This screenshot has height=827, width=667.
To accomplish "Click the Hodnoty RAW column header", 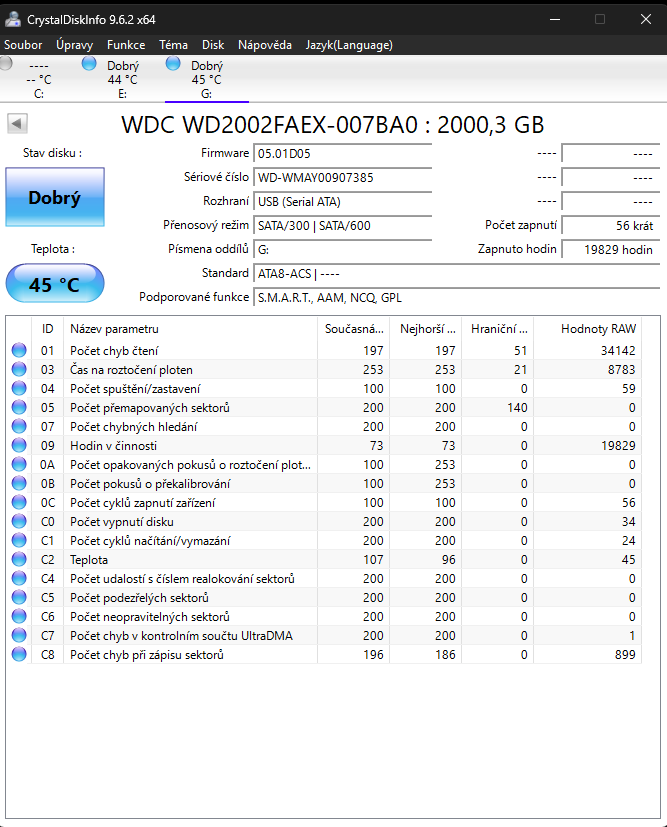I will click(x=588, y=329).
